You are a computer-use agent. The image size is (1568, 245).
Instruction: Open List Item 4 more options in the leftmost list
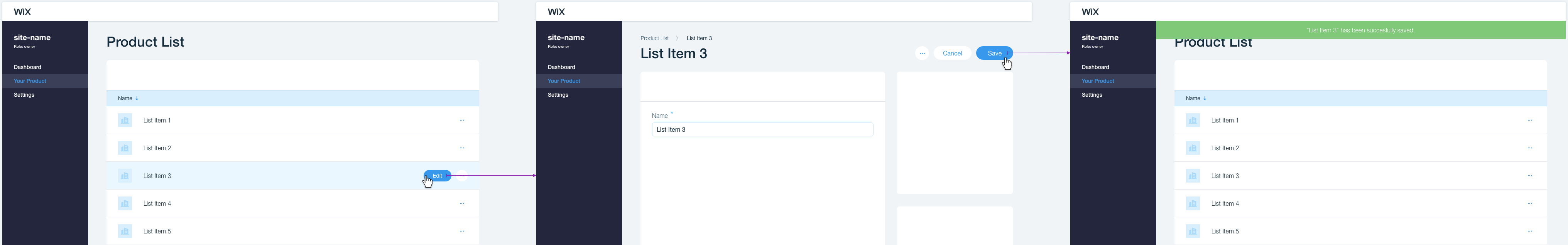tap(461, 204)
